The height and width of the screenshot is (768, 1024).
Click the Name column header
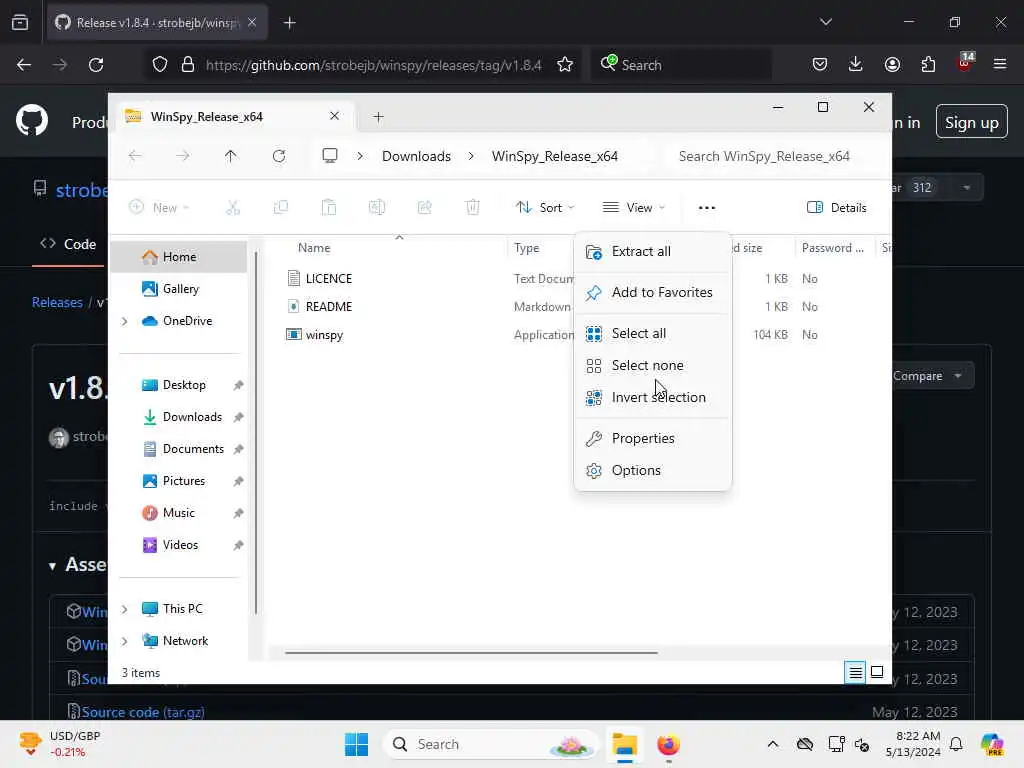pos(313,248)
